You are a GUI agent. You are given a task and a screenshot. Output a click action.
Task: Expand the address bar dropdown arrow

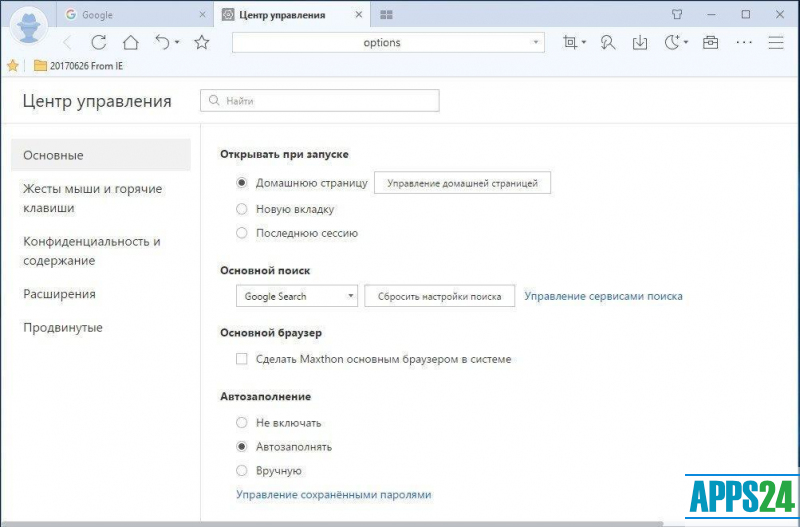coord(536,42)
